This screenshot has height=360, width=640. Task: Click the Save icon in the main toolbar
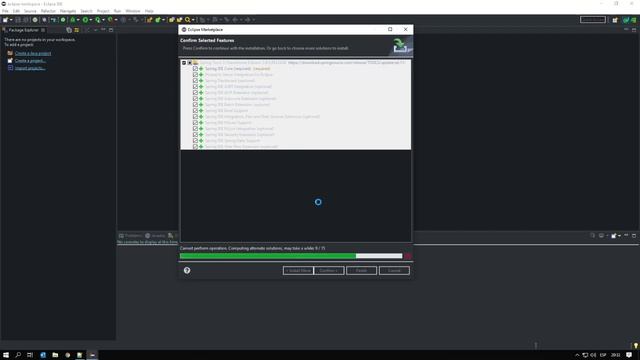pyautogui.click(x=18, y=20)
